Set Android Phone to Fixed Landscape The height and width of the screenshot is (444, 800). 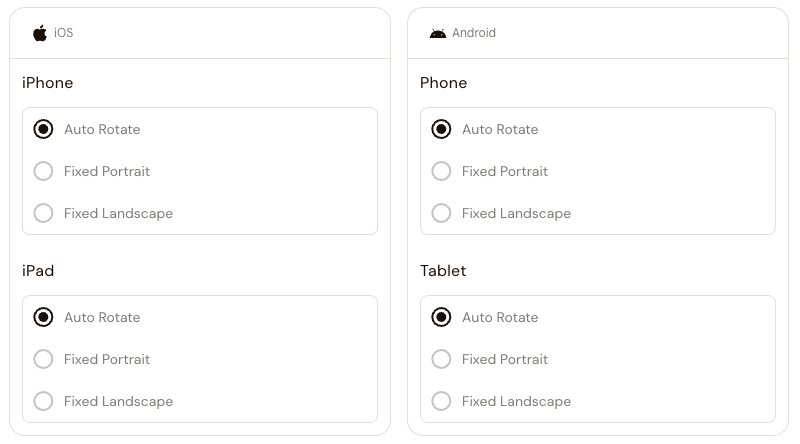pyautogui.click(x=441, y=213)
